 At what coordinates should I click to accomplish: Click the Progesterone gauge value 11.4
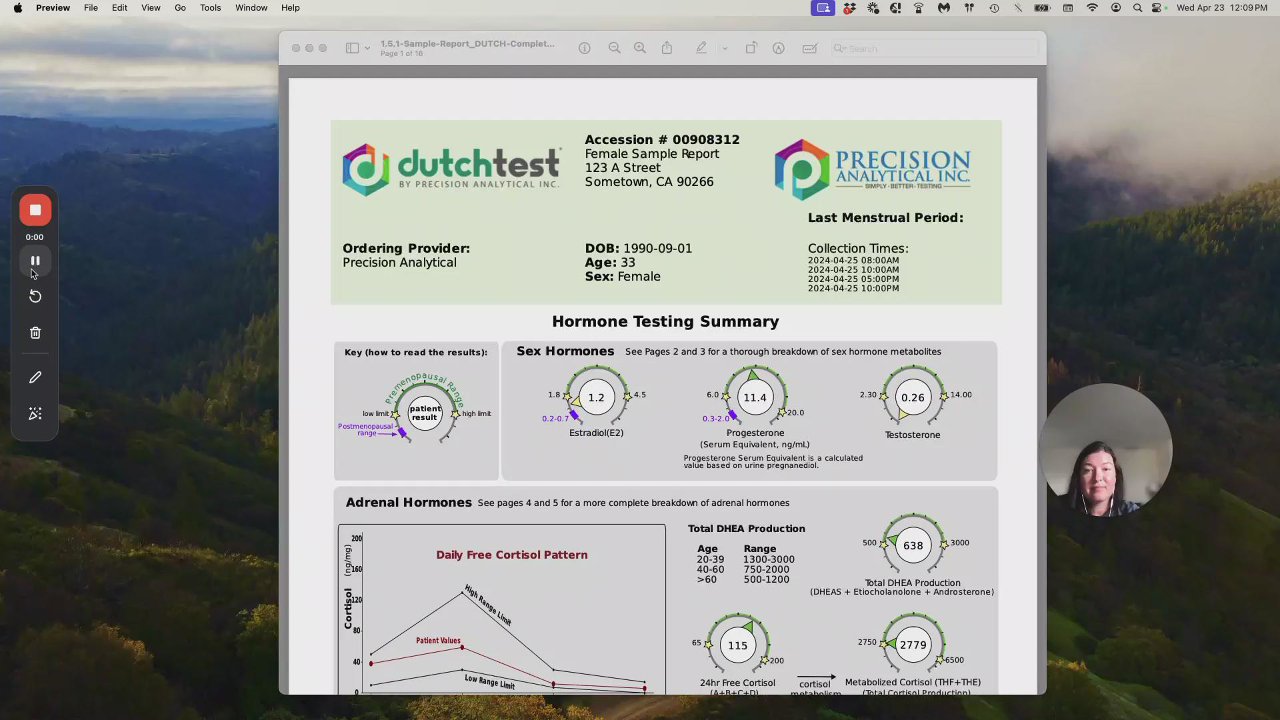click(755, 397)
